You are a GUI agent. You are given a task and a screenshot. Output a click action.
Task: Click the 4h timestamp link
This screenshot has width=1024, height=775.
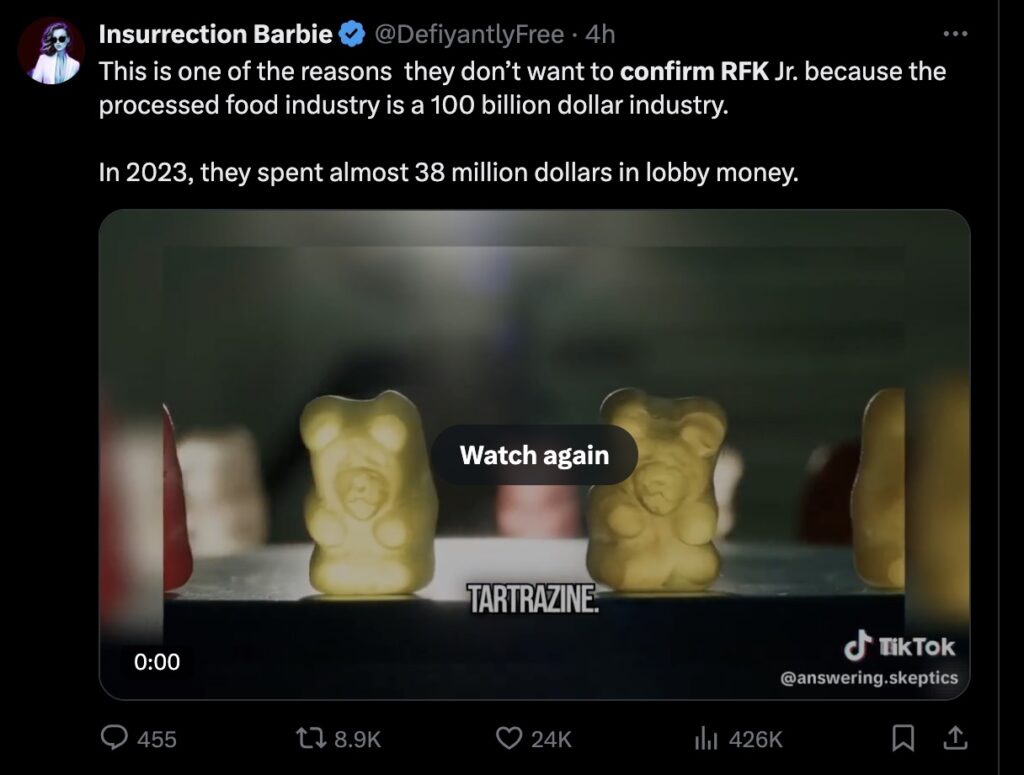click(x=600, y=34)
